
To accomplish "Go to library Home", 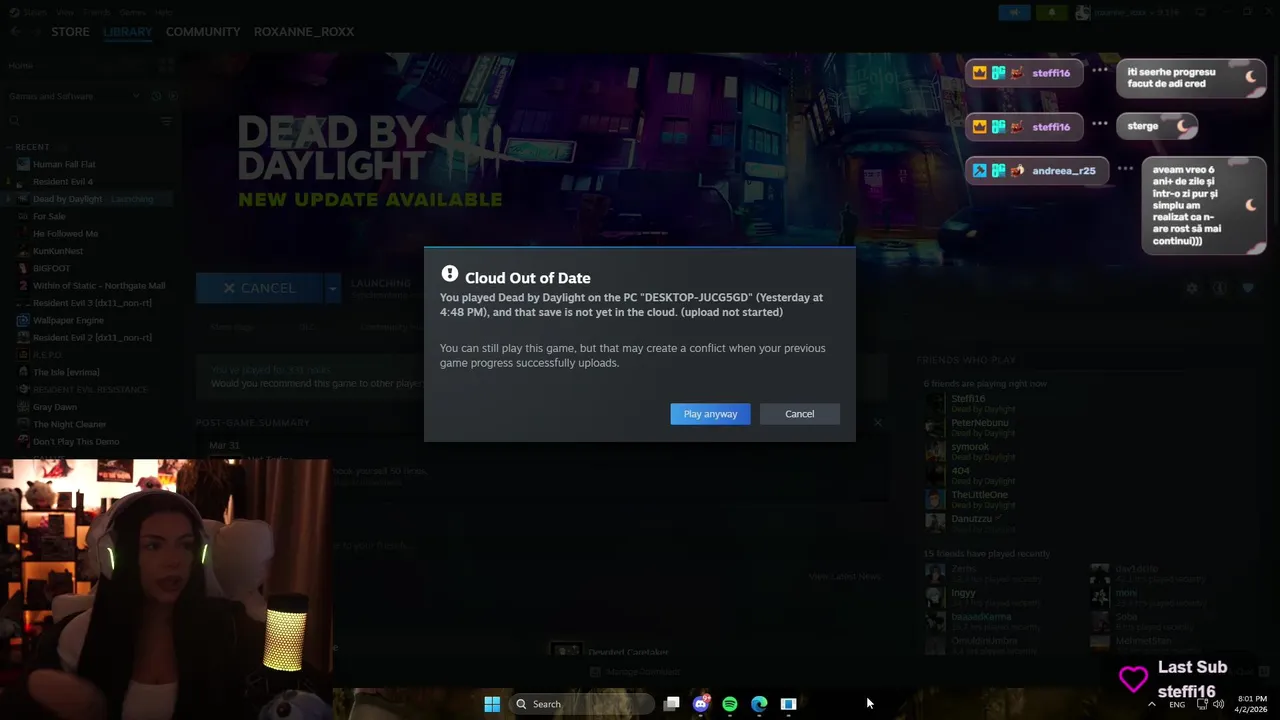I will pyautogui.click(x=21, y=65).
